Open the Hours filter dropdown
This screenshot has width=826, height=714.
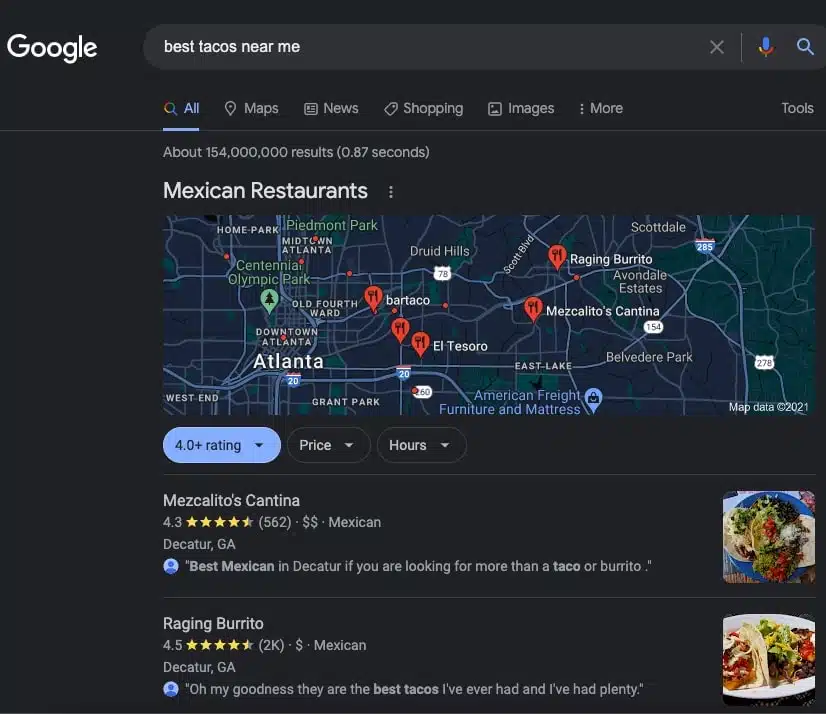click(421, 445)
